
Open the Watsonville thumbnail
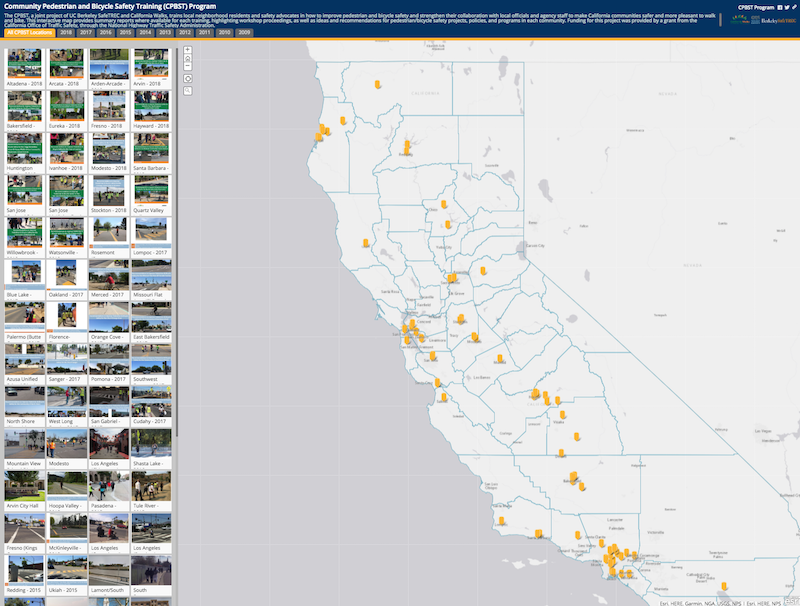(67, 238)
